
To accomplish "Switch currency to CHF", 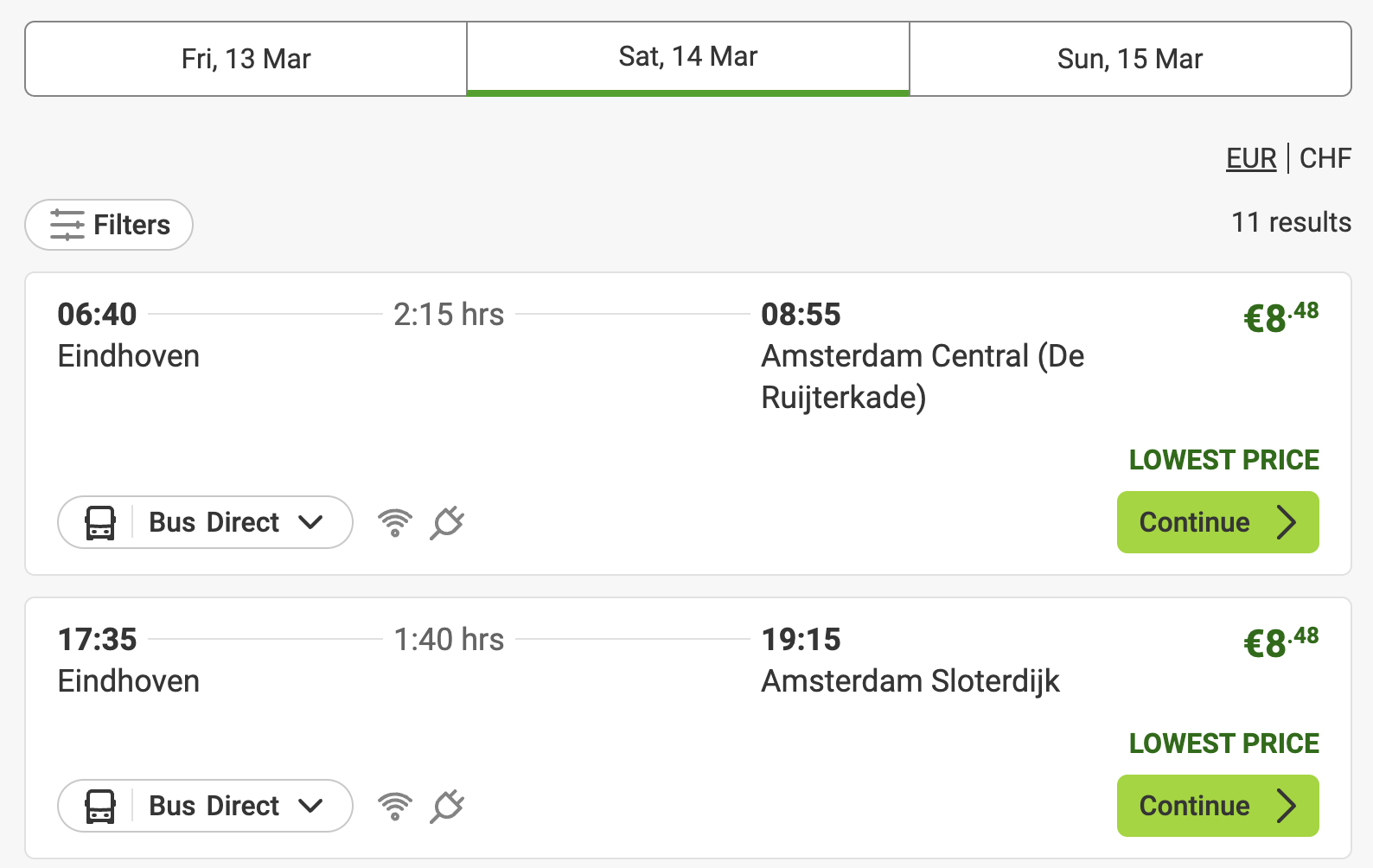I will [x=1325, y=158].
